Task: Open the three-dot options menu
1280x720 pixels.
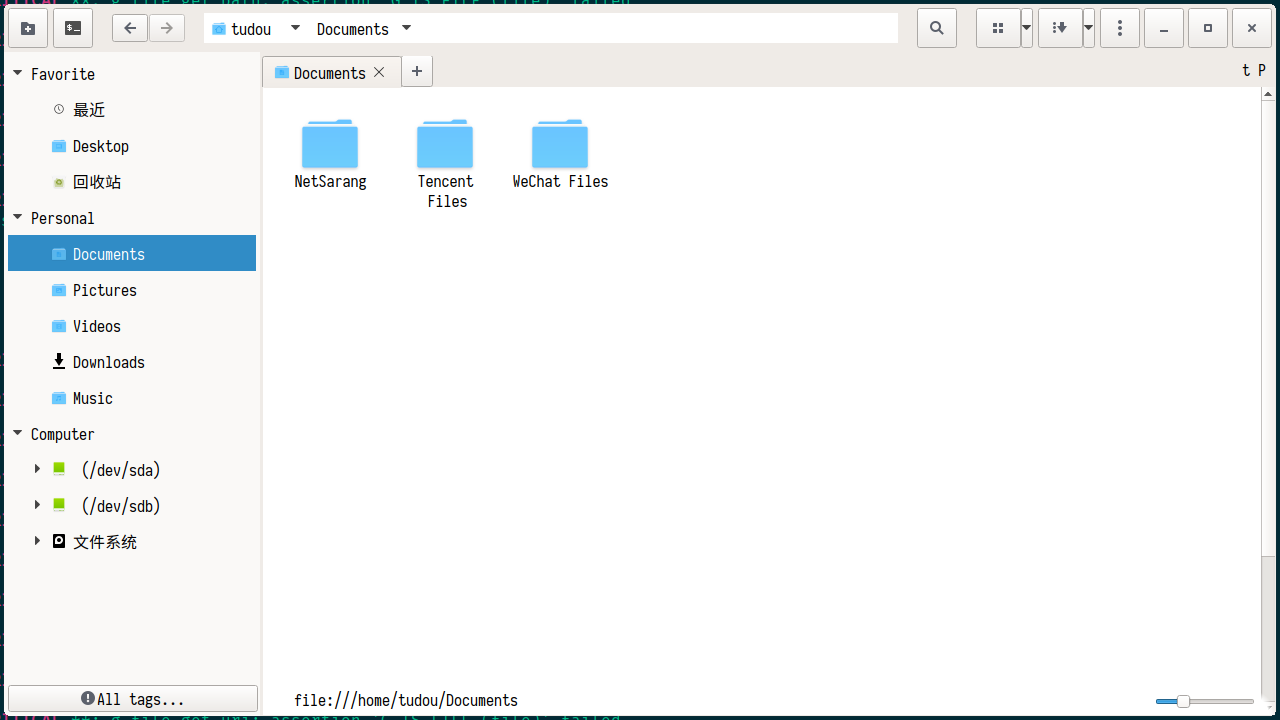Action: coord(1119,28)
